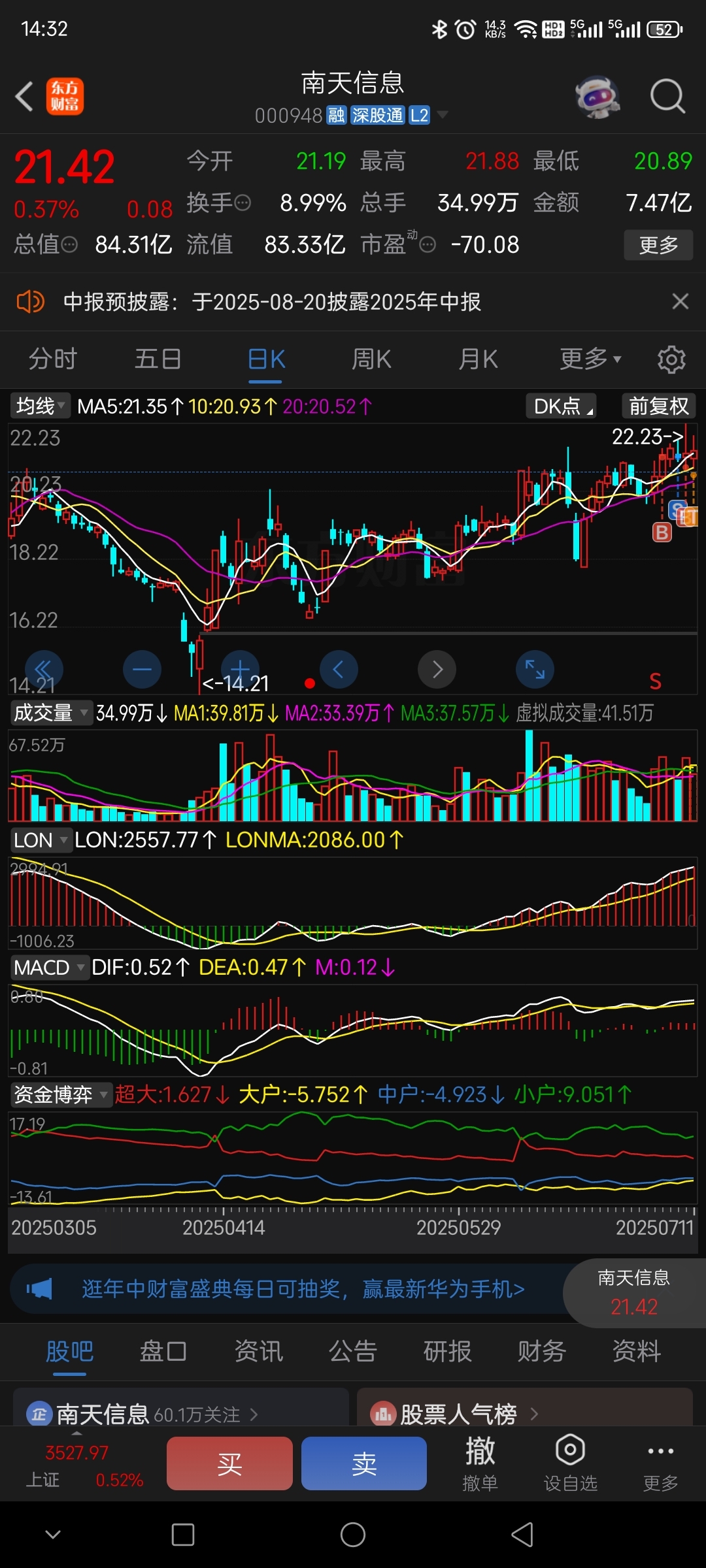This screenshot has width=706, height=1568.
Task: Open the Eastmoney logo icon
Action: pyautogui.click(x=65, y=97)
